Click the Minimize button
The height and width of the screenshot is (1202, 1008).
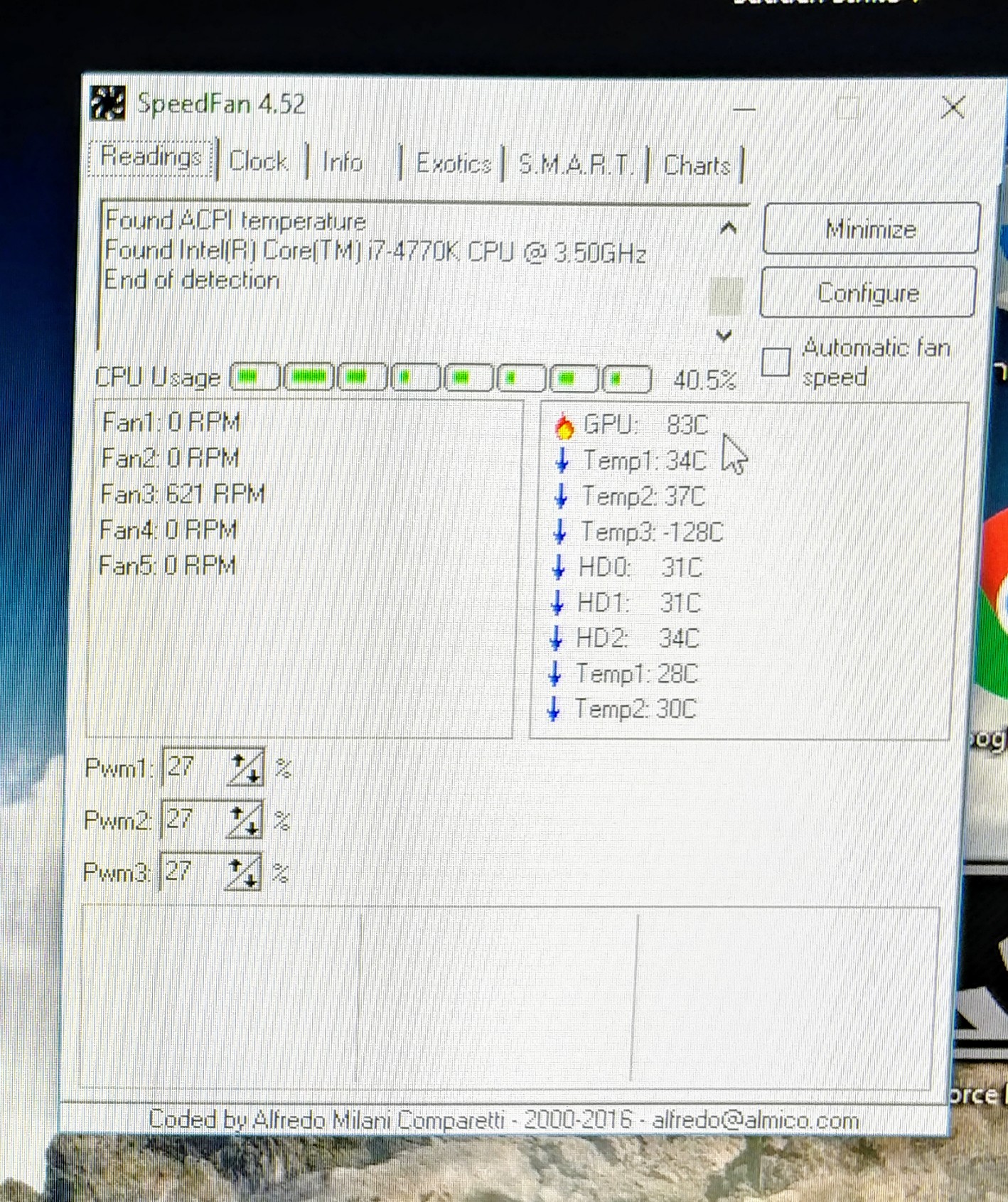pyautogui.click(x=872, y=229)
